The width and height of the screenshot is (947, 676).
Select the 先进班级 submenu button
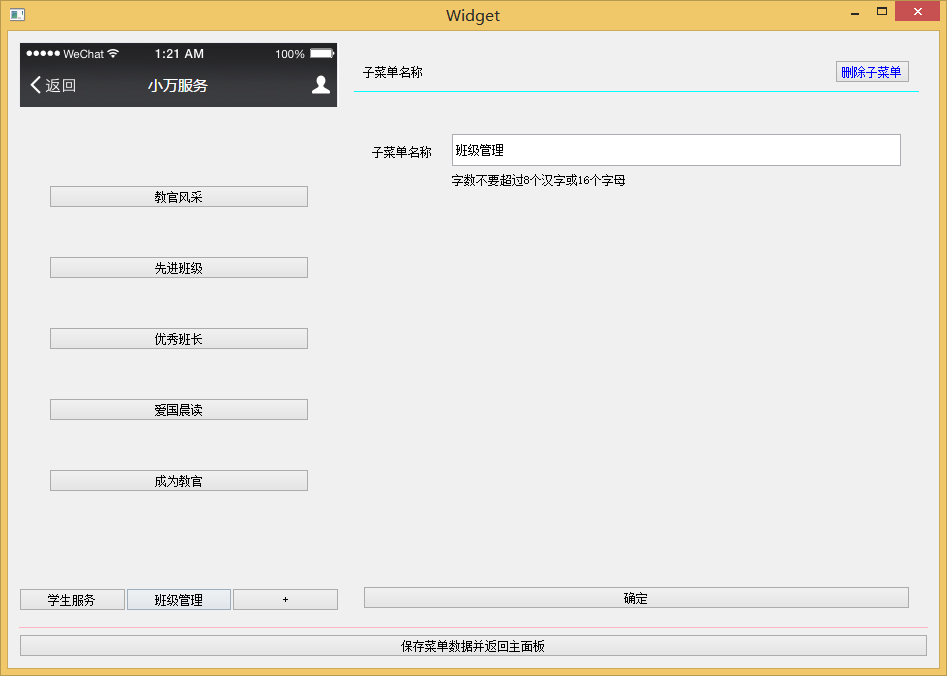click(179, 268)
